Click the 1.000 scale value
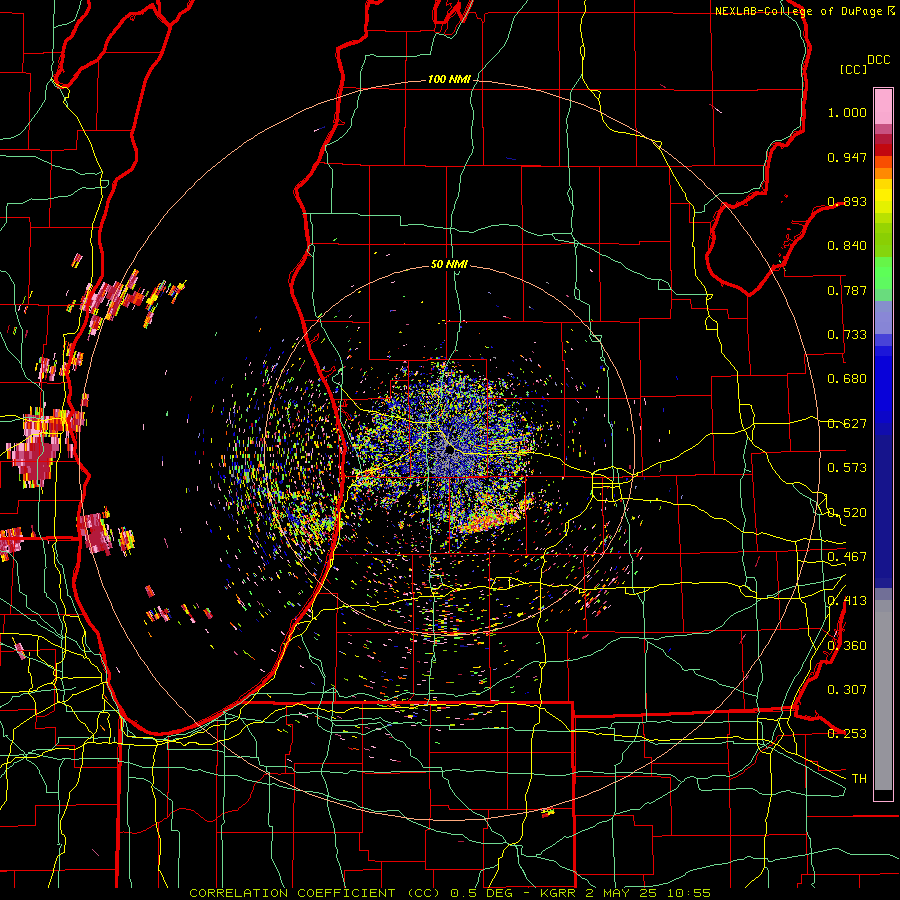 tap(847, 112)
